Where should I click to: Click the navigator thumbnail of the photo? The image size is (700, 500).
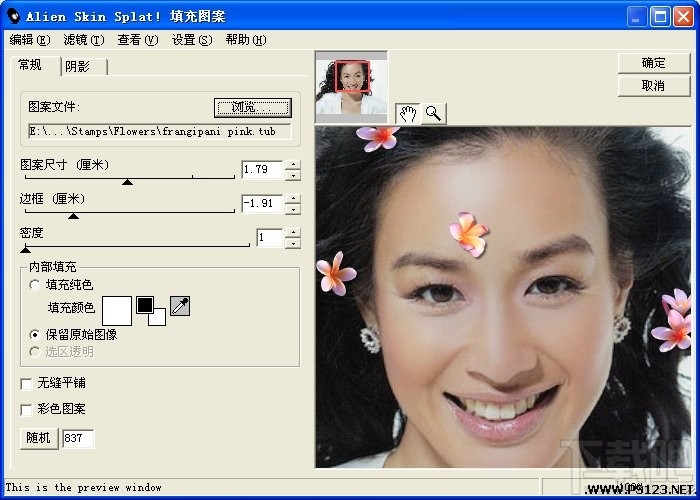pyautogui.click(x=351, y=87)
